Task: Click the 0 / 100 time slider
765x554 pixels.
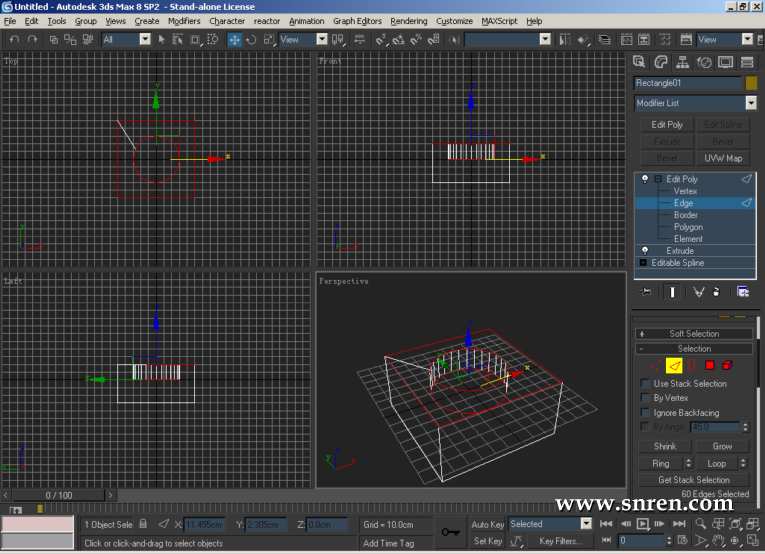Action: coord(59,495)
